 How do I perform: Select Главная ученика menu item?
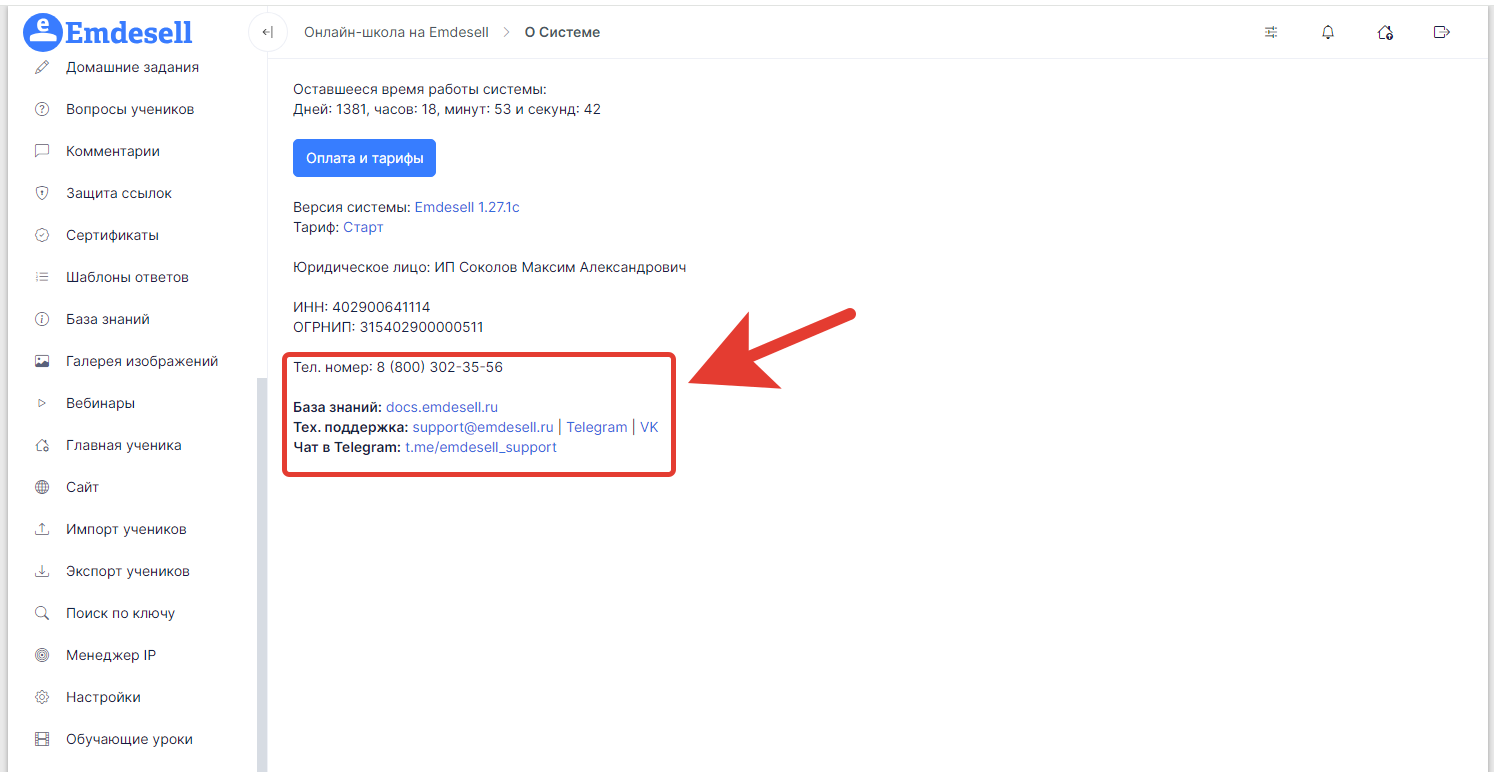coord(124,446)
